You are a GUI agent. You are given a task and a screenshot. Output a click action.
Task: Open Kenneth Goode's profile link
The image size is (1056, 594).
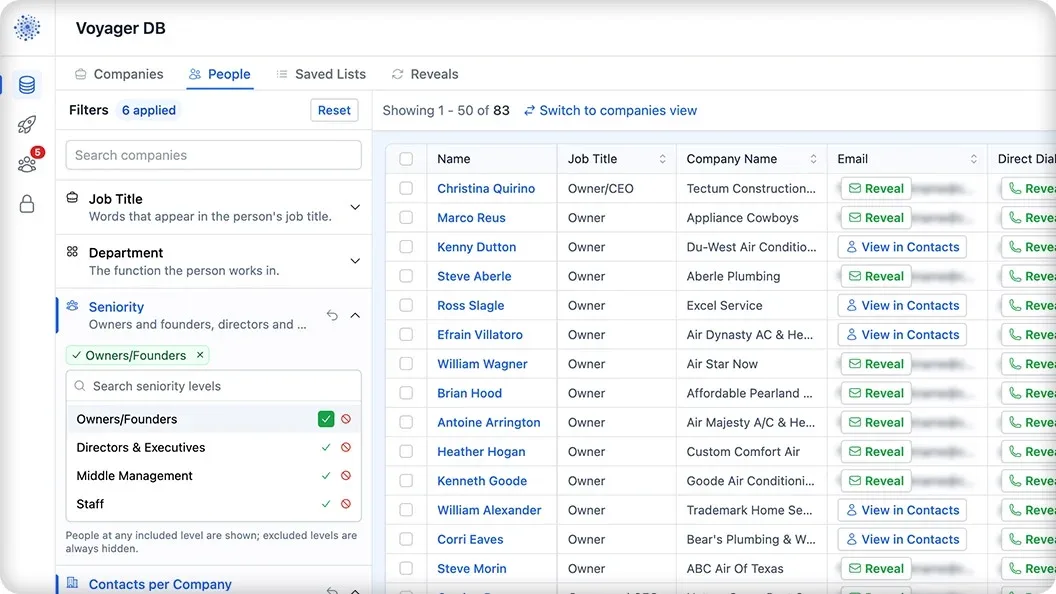point(482,481)
